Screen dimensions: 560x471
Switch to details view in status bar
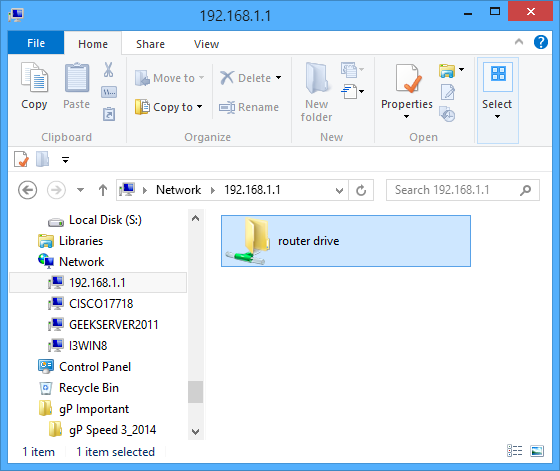[x=514, y=451]
